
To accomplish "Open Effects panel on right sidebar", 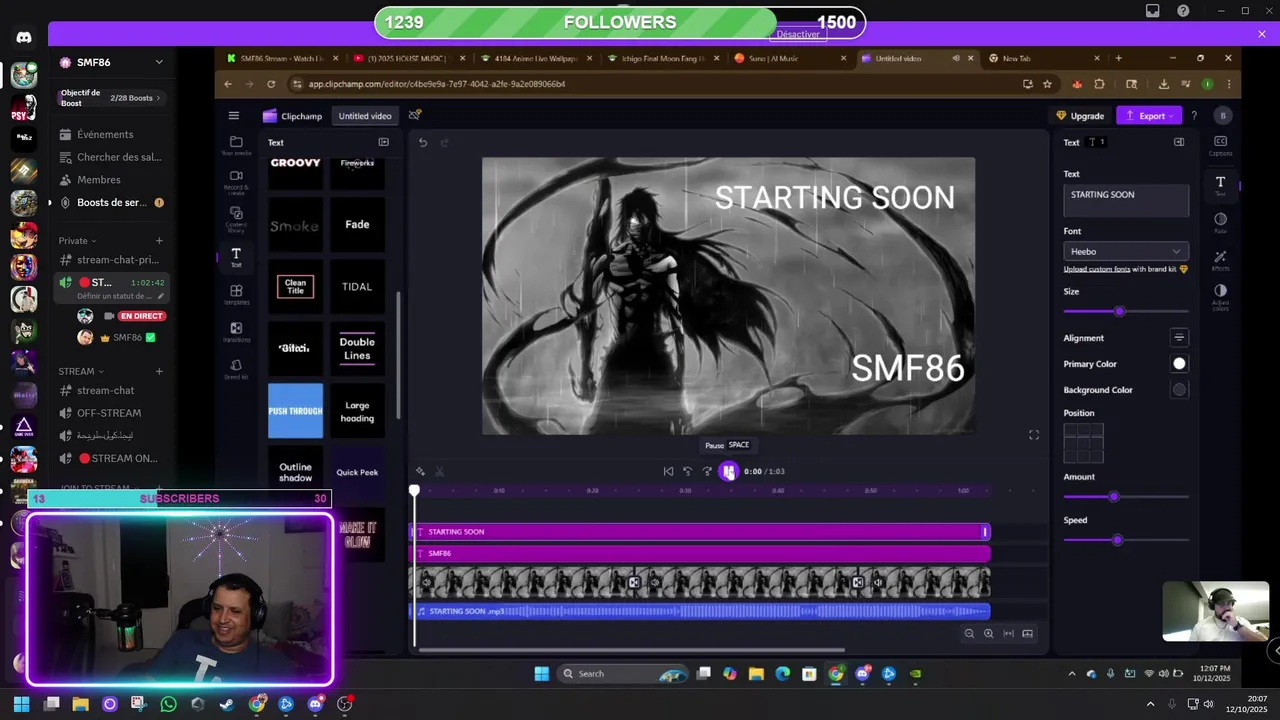I will [x=1220, y=260].
